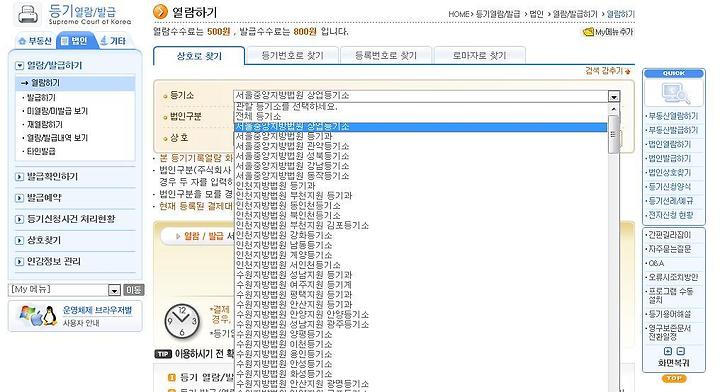This screenshot has height=392, width=720.
Task: Click the minus zoom-out icon above 화면복귀
Action: (681, 351)
